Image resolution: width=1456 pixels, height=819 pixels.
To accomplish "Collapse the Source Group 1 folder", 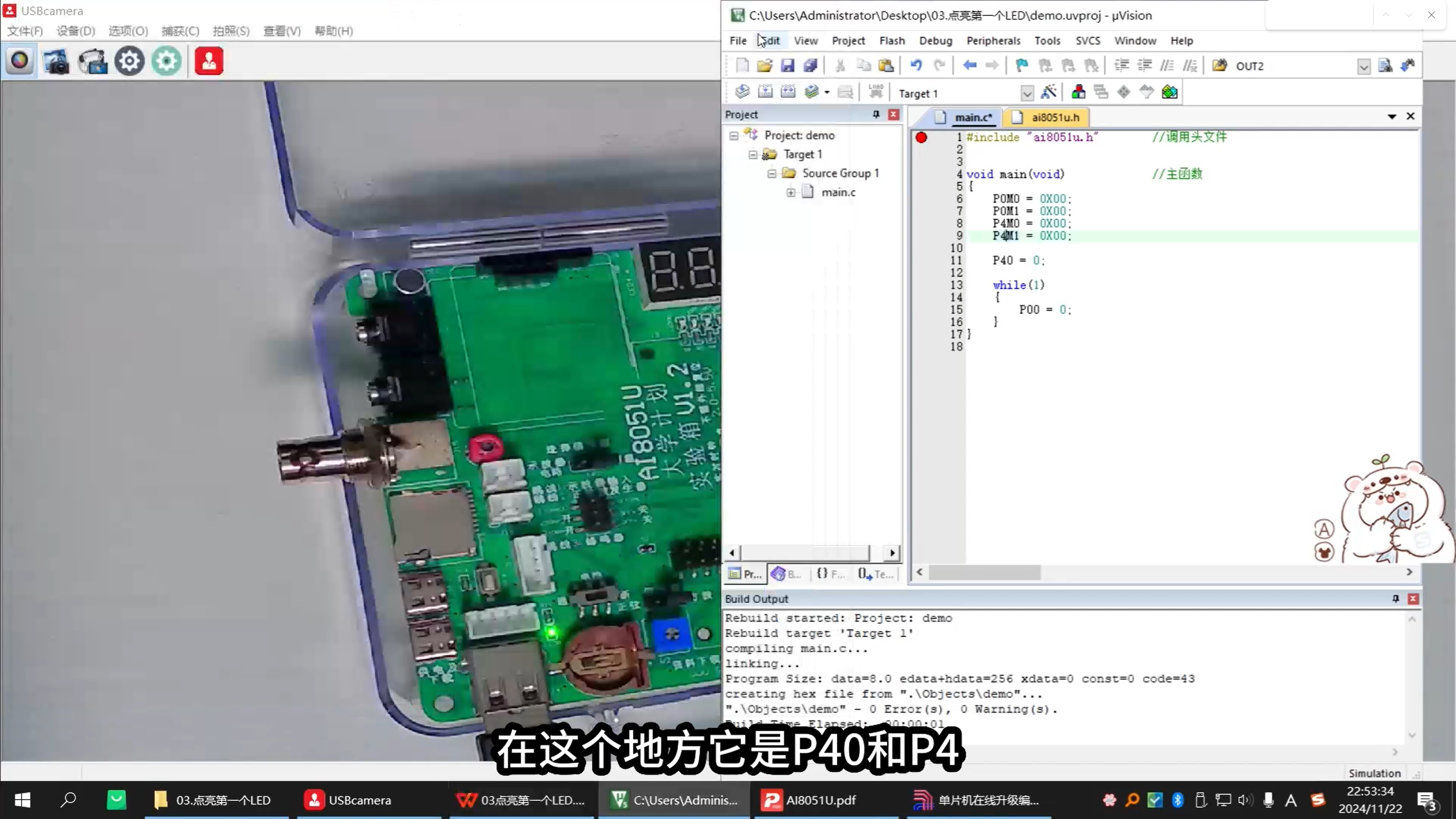I will pos(771,173).
